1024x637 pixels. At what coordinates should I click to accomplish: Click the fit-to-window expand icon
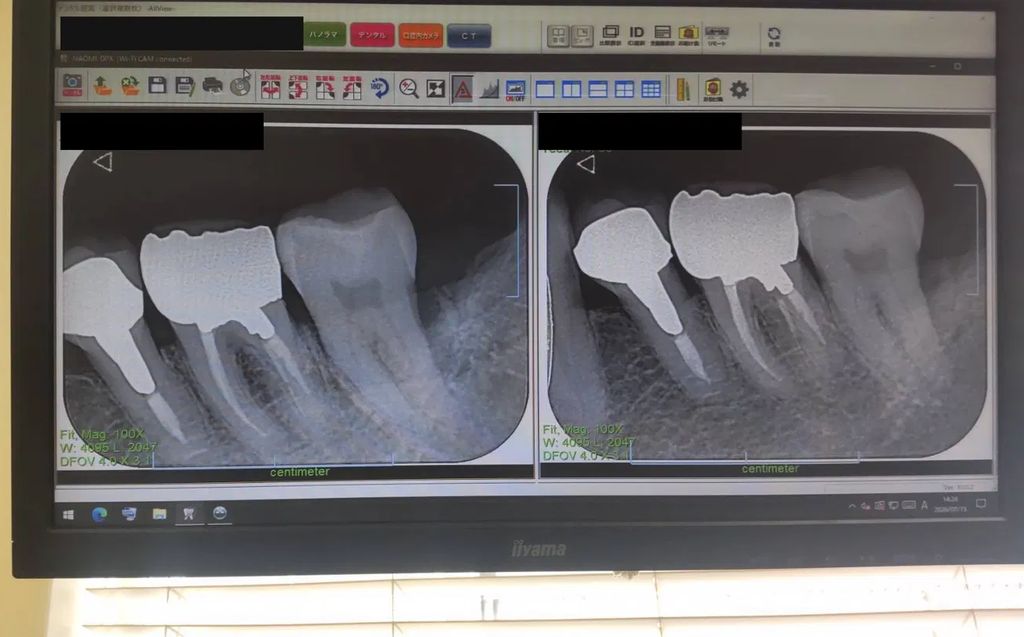pos(436,89)
